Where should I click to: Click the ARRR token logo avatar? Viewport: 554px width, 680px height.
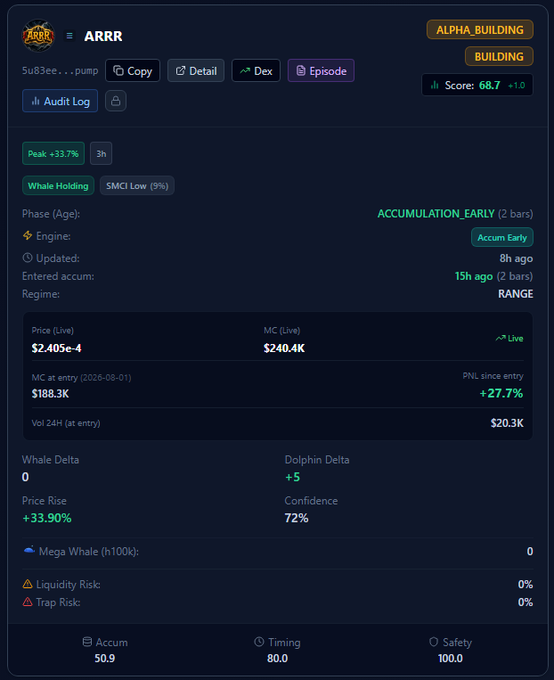pos(38,36)
